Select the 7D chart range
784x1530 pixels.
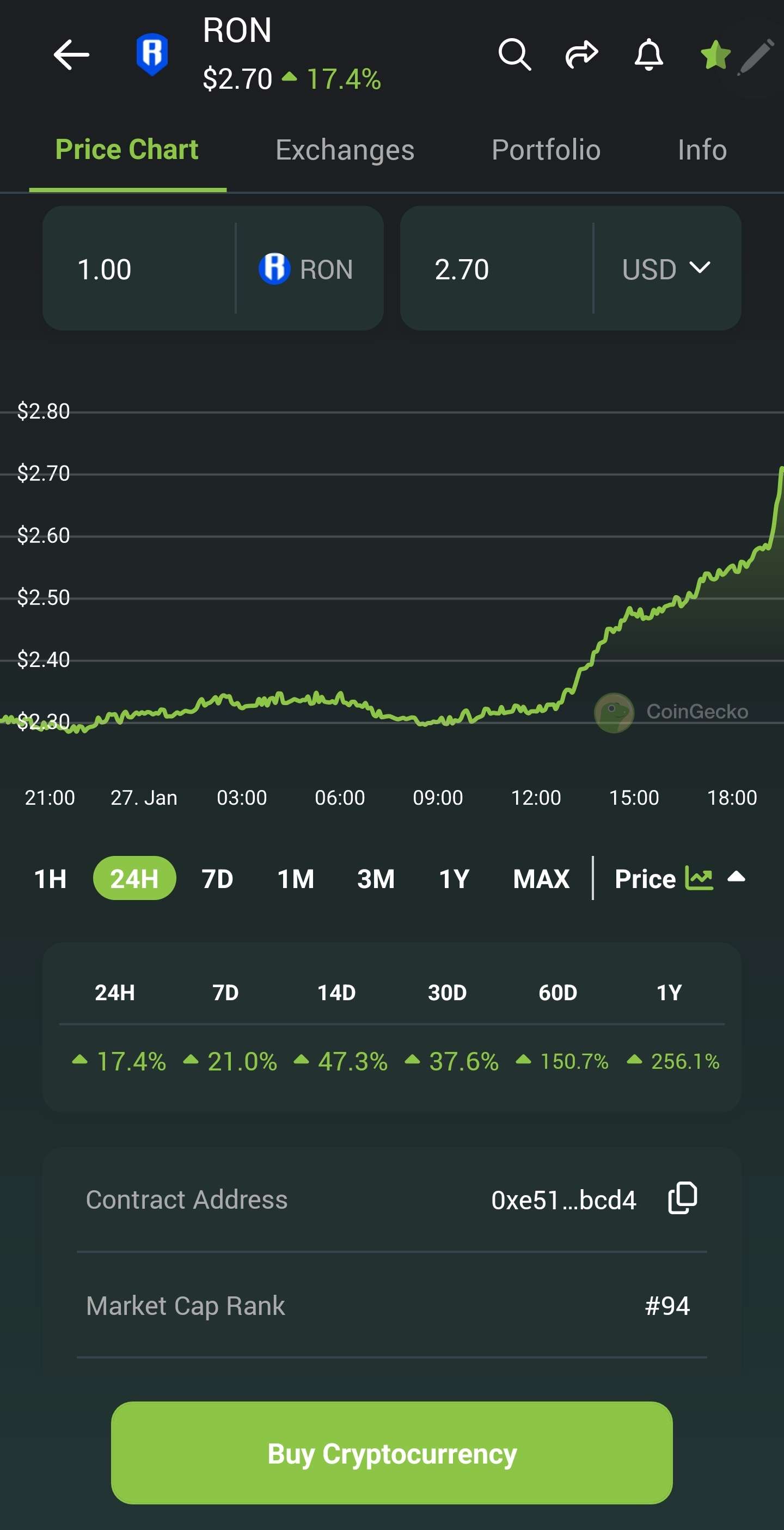point(217,878)
